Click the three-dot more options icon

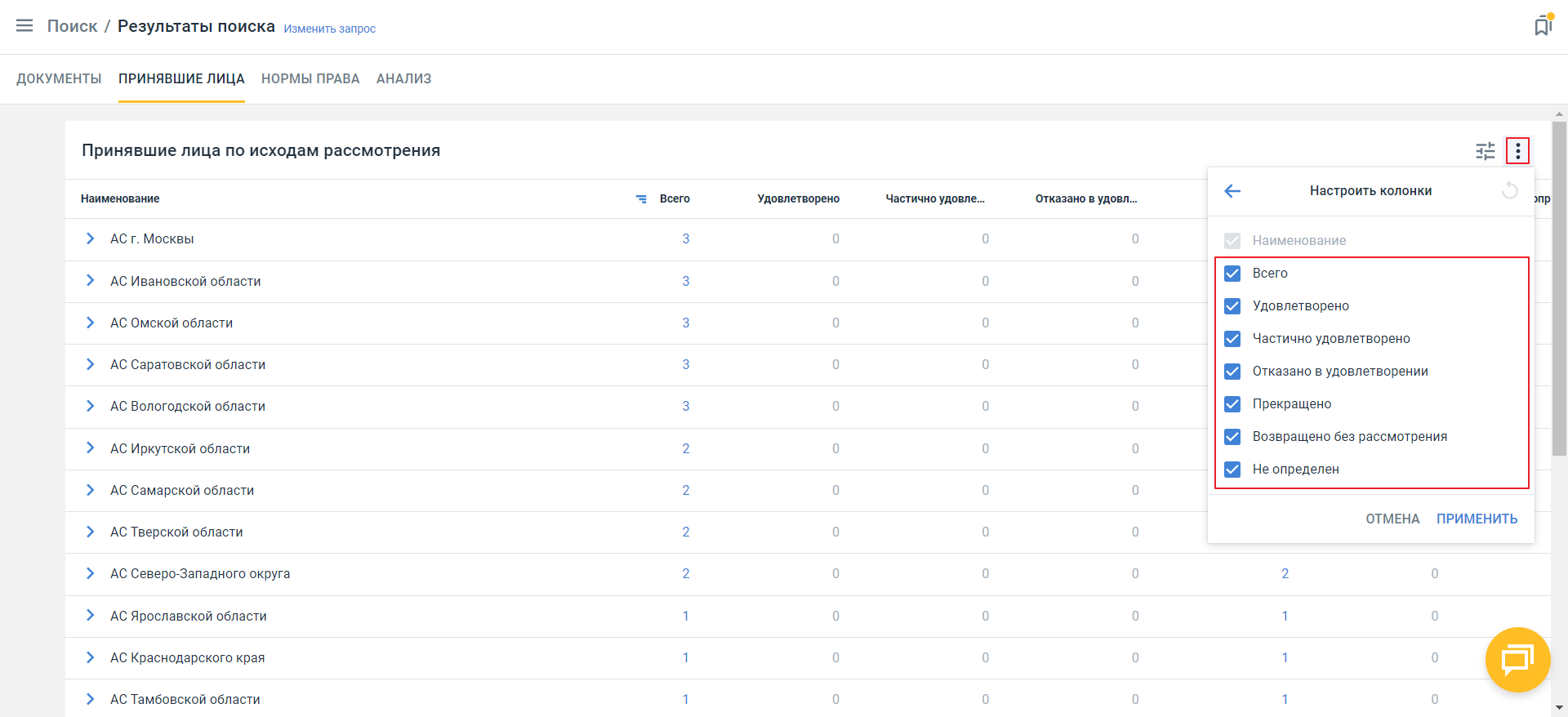(x=1518, y=151)
